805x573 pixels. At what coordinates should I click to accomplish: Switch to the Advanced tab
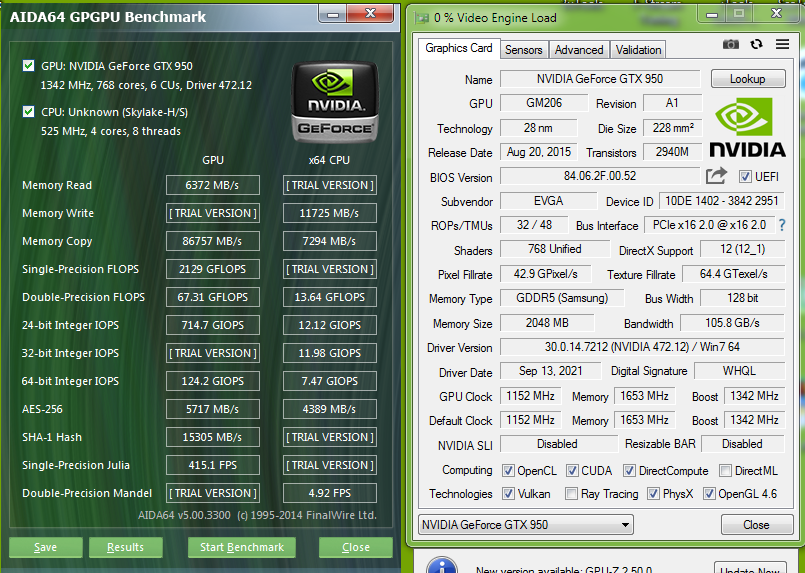[x=579, y=50]
